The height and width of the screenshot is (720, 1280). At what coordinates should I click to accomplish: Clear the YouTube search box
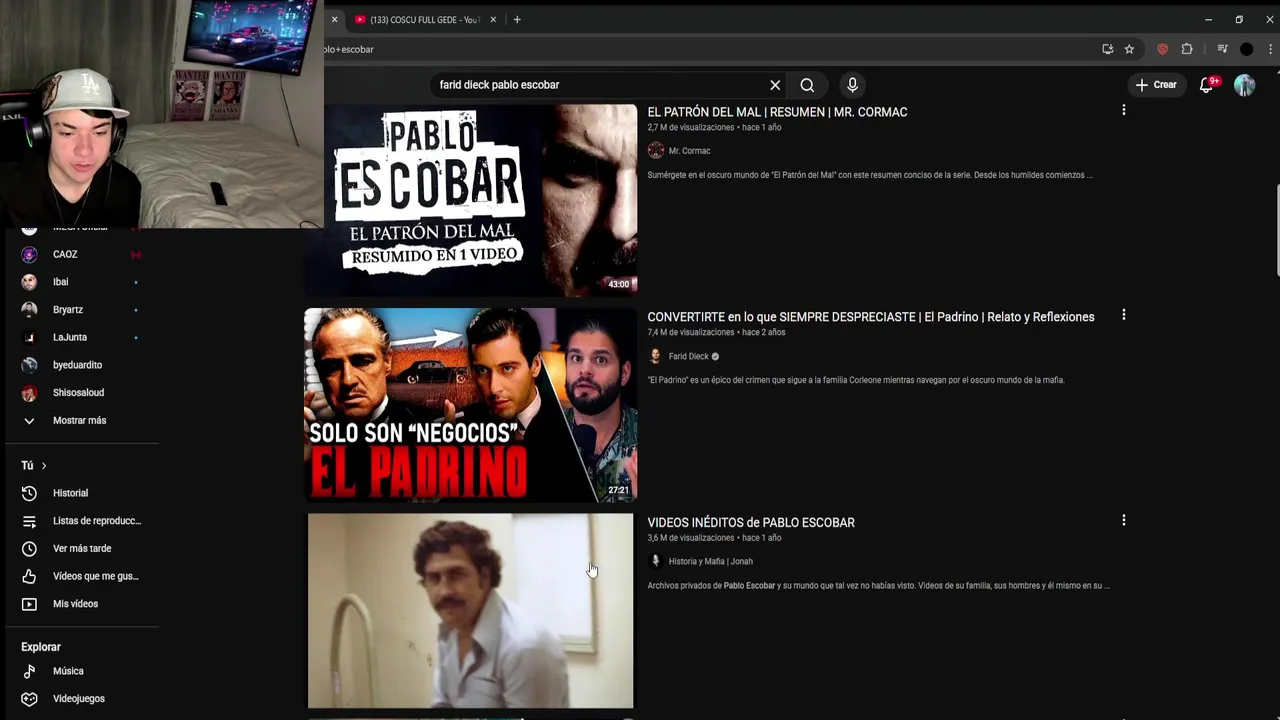775,85
